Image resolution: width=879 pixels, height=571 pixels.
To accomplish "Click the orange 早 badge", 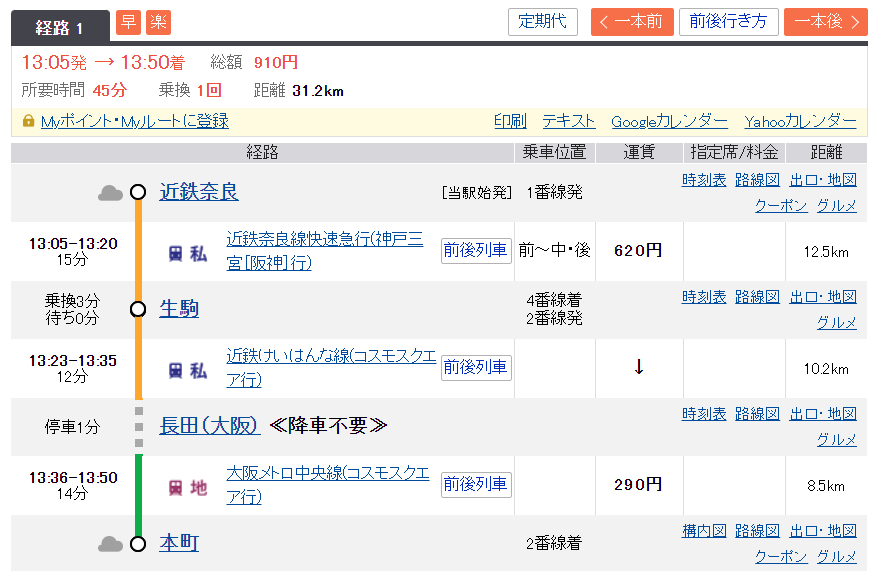I will point(128,22).
